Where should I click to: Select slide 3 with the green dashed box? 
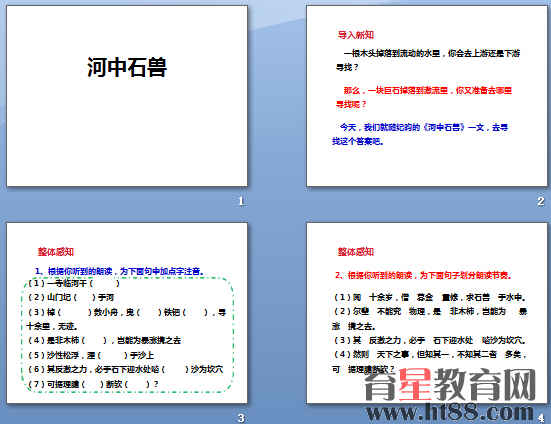tap(127, 313)
